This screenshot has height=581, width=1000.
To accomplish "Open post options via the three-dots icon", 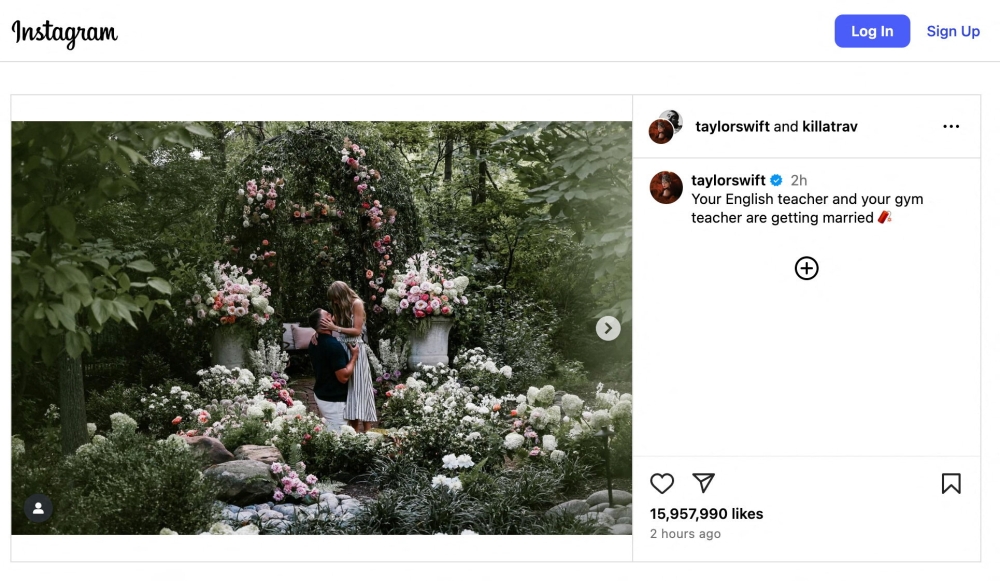I will 952,126.
